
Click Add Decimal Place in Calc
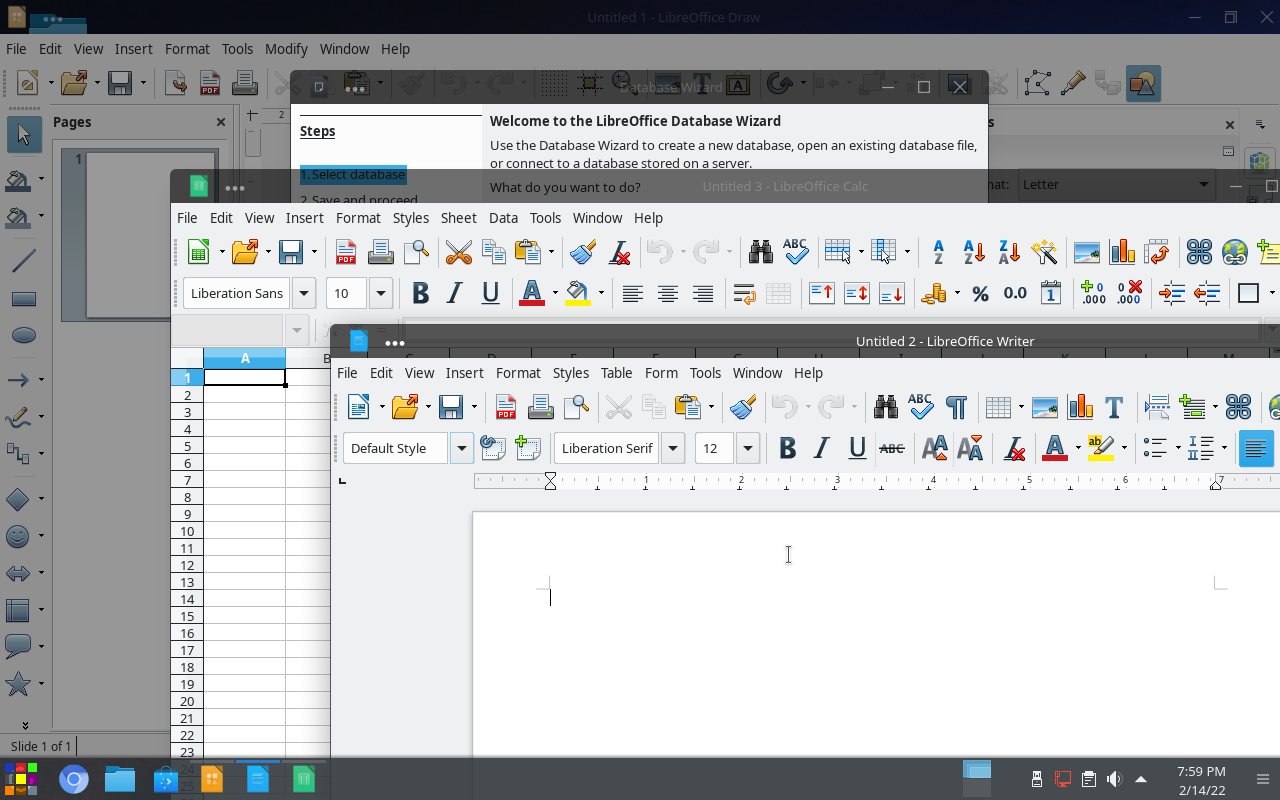[x=1093, y=294]
